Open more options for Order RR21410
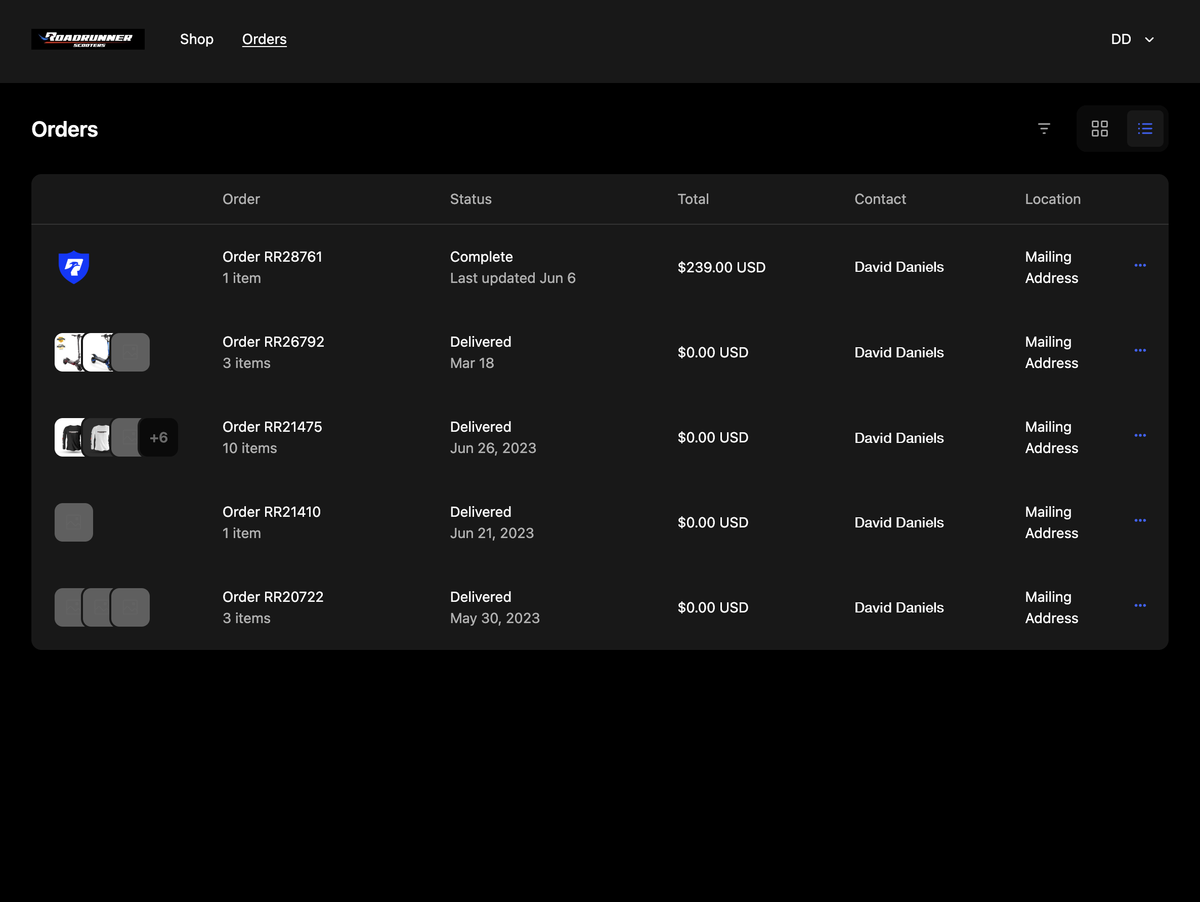Viewport: 1200px width, 902px height. 1140,521
